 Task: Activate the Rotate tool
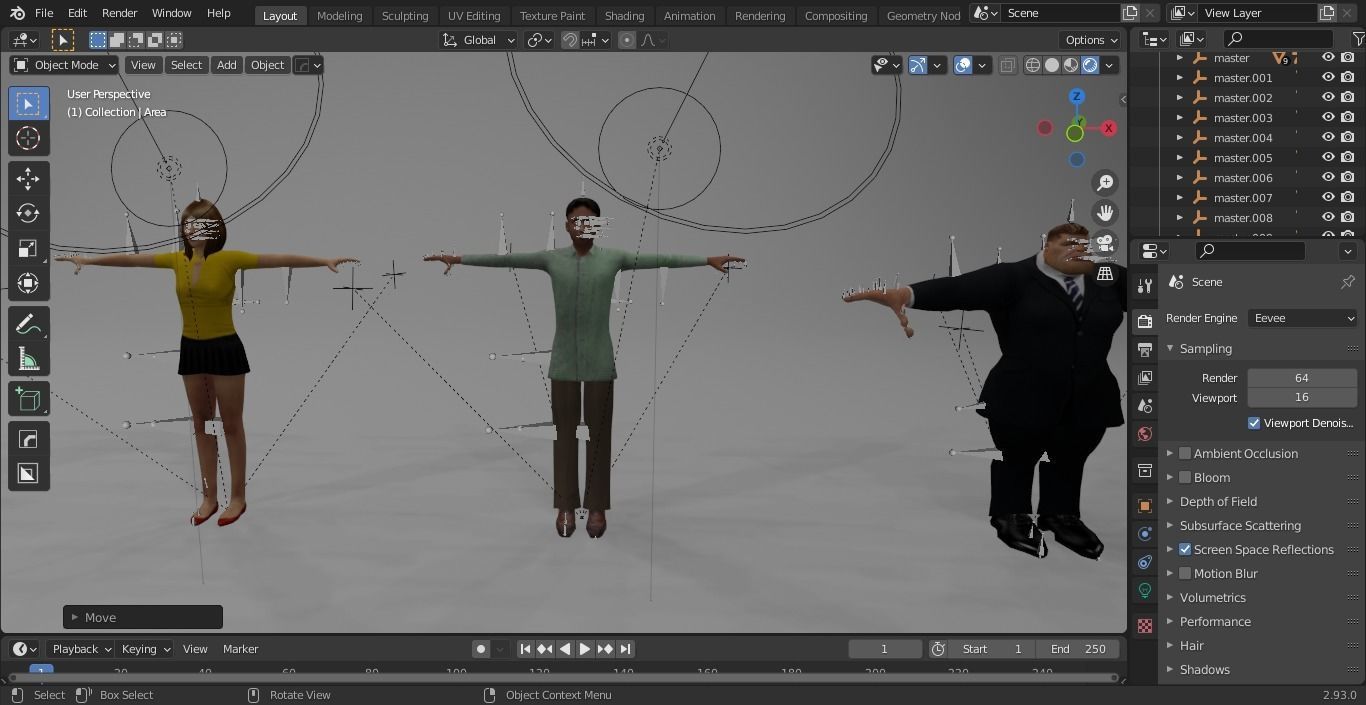point(28,214)
